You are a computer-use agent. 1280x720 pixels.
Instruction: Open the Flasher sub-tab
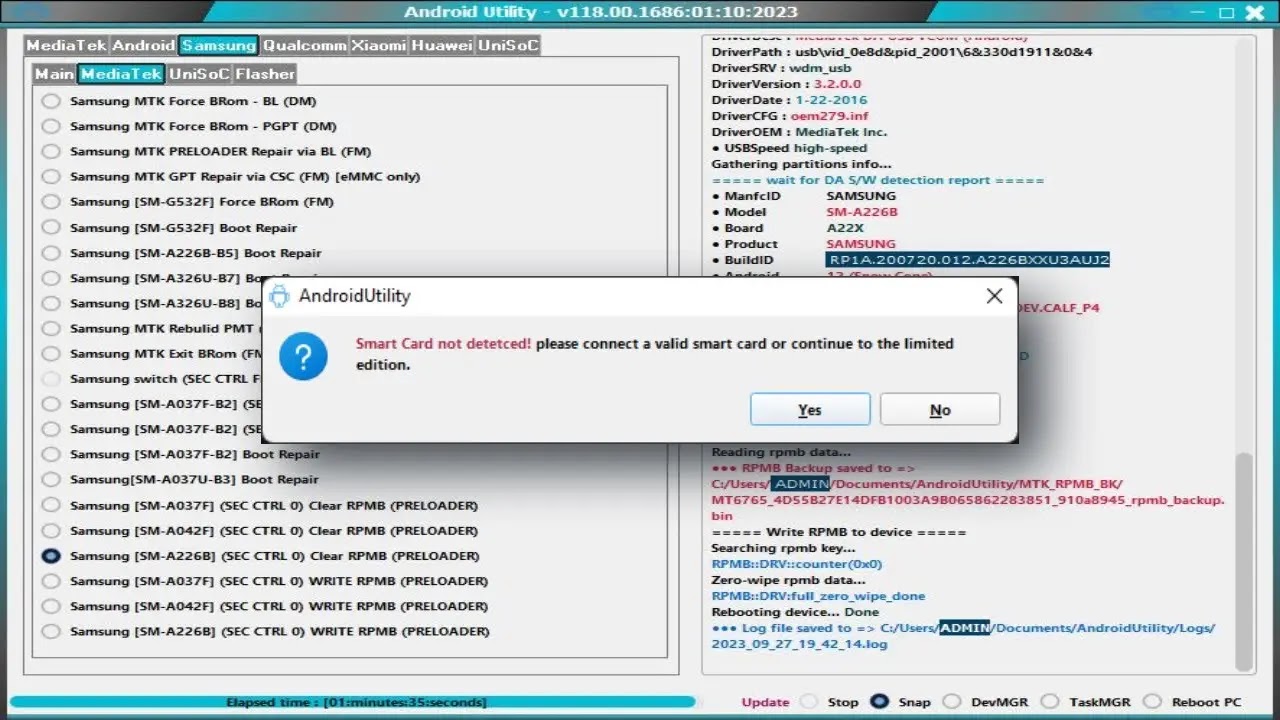point(265,74)
